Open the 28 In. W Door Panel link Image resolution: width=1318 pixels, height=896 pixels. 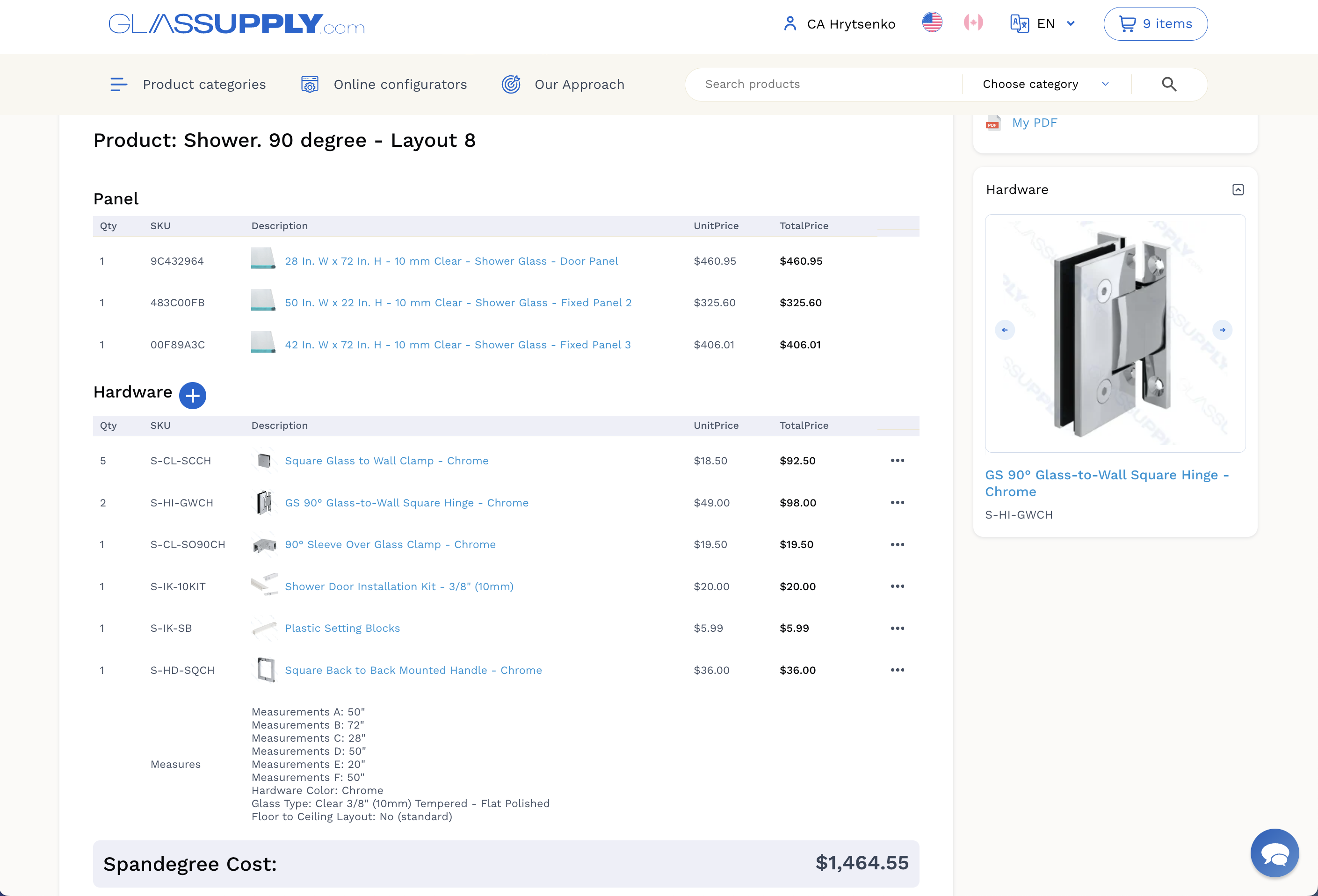coord(451,261)
